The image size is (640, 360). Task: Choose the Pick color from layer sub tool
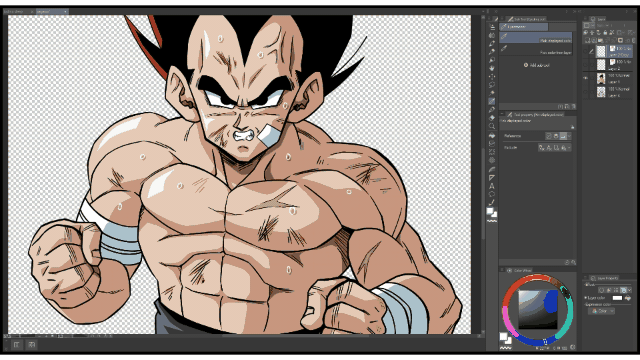(x=536, y=50)
